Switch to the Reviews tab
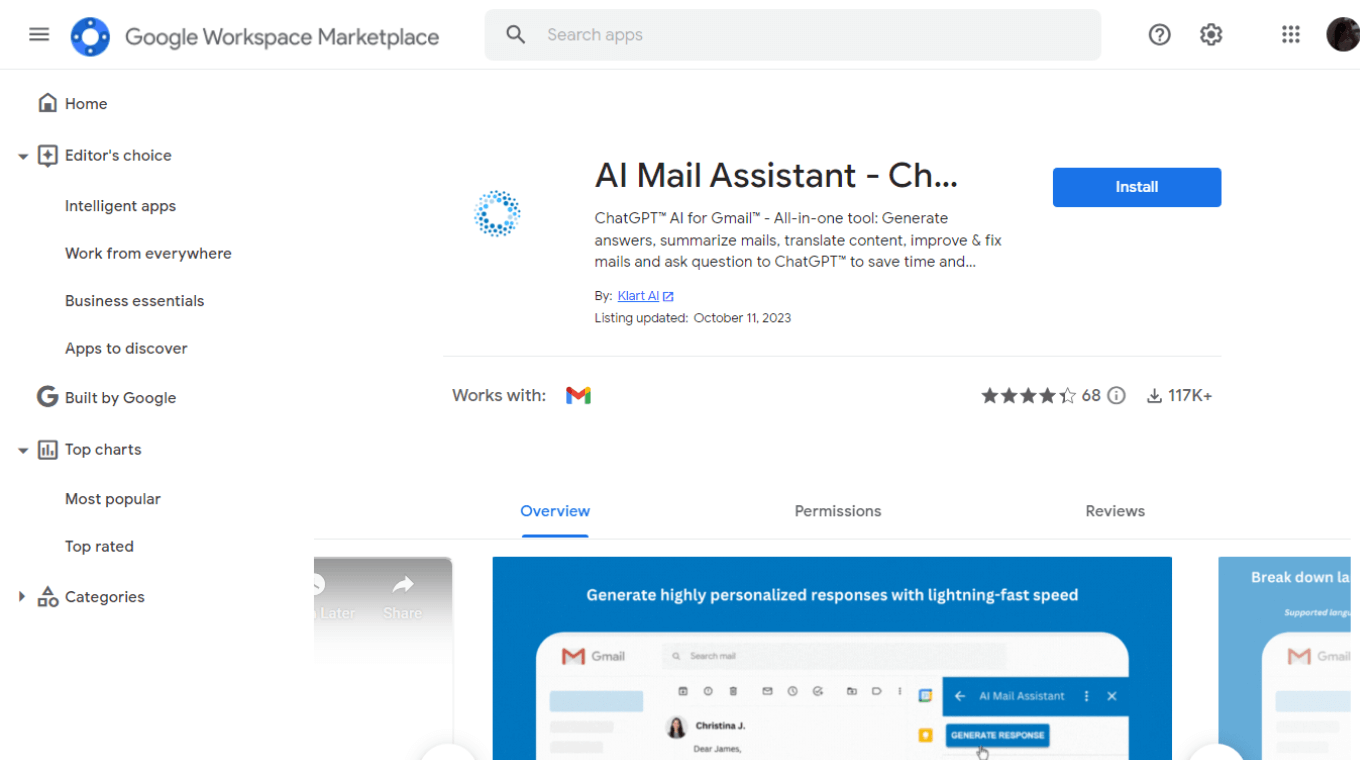The width and height of the screenshot is (1360, 760). tap(1115, 511)
